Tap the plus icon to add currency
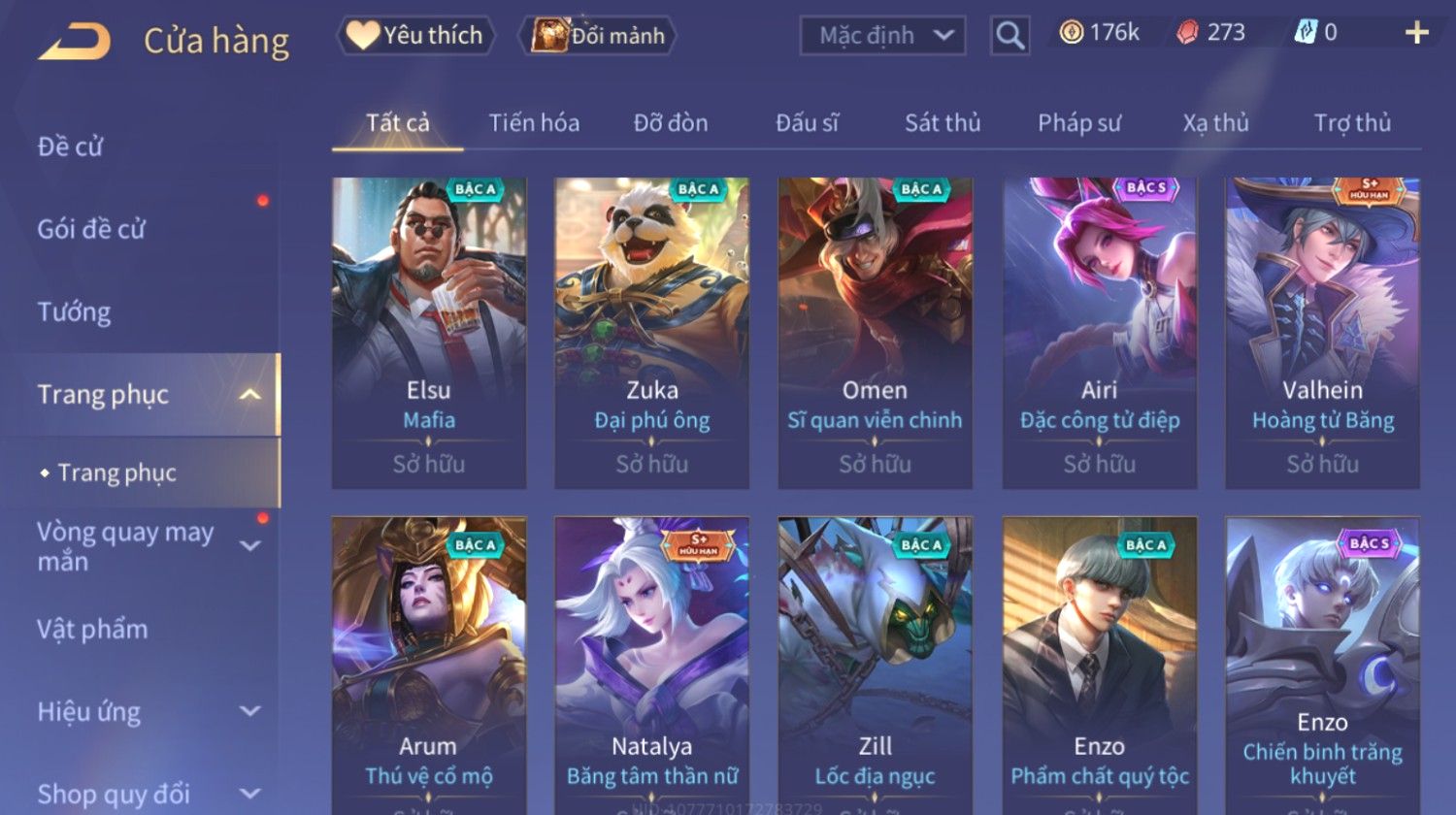The width and height of the screenshot is (1456, 815). click(1416, 33)
